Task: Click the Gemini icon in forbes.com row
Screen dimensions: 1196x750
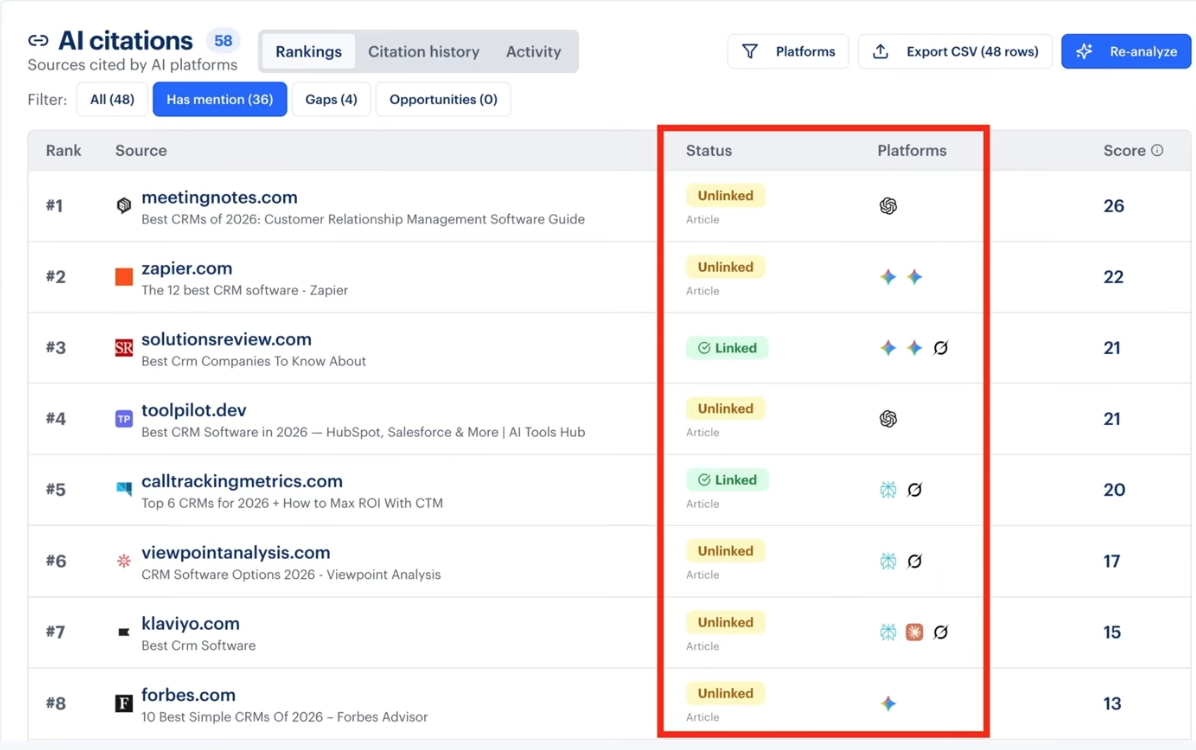Action: (x=888, y=704)
